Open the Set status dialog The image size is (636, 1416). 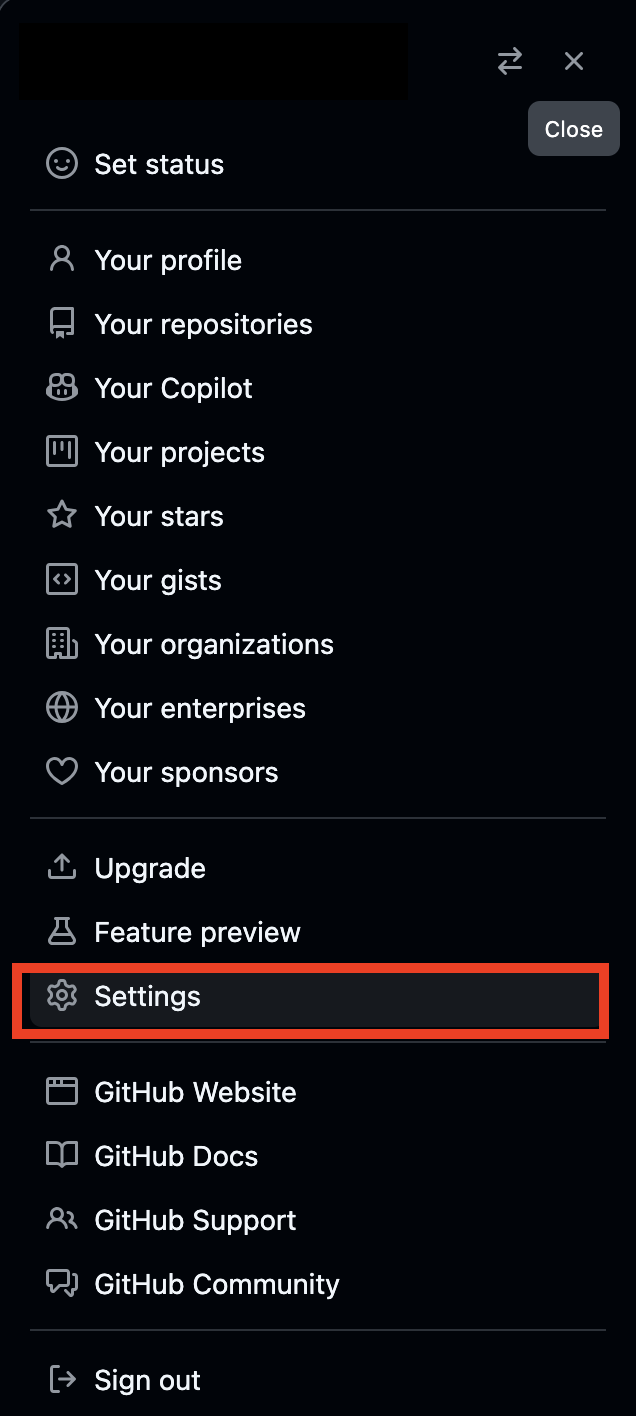158,163
